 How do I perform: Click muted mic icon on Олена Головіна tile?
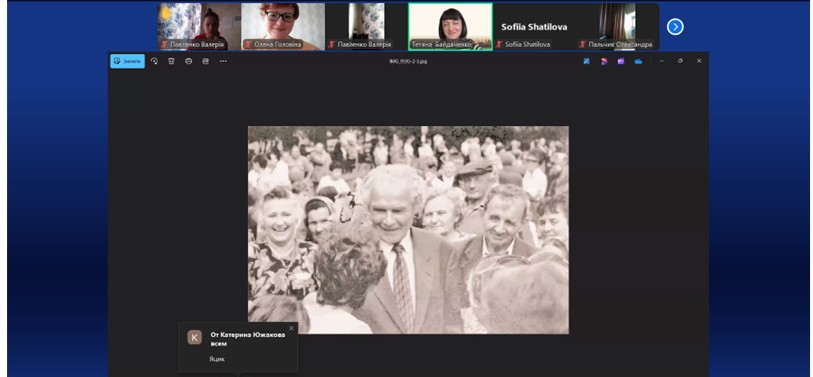click(248, 45)
